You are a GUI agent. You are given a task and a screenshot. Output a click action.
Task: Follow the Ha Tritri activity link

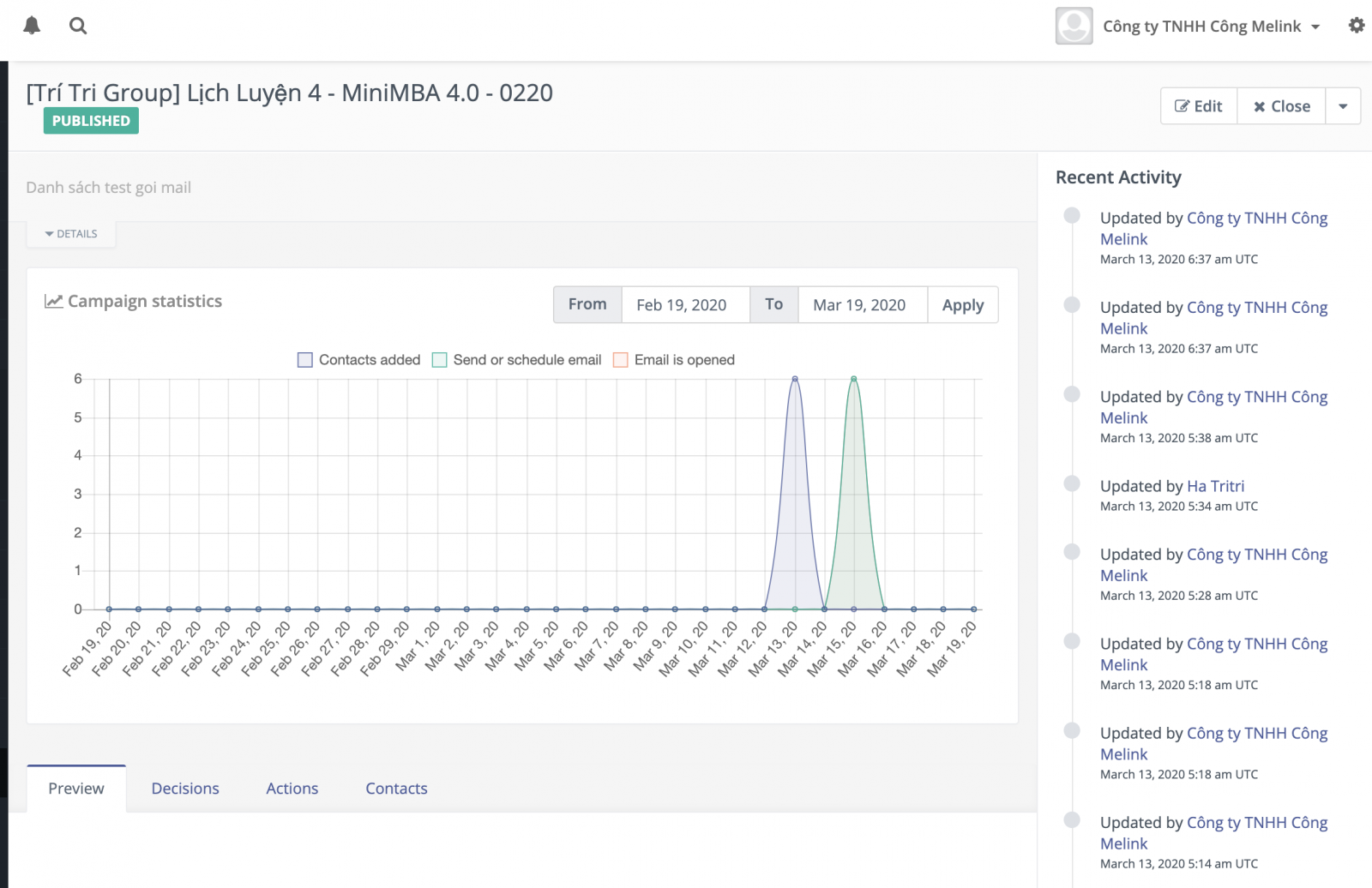point(1216,485)
